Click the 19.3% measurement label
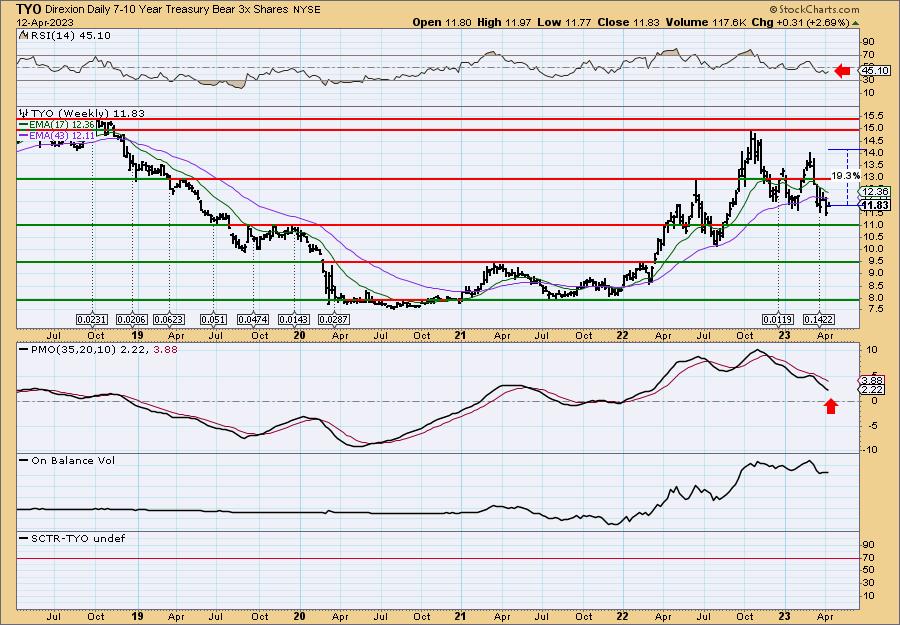This screenshot has width=900, height=625. pos(845,176)
